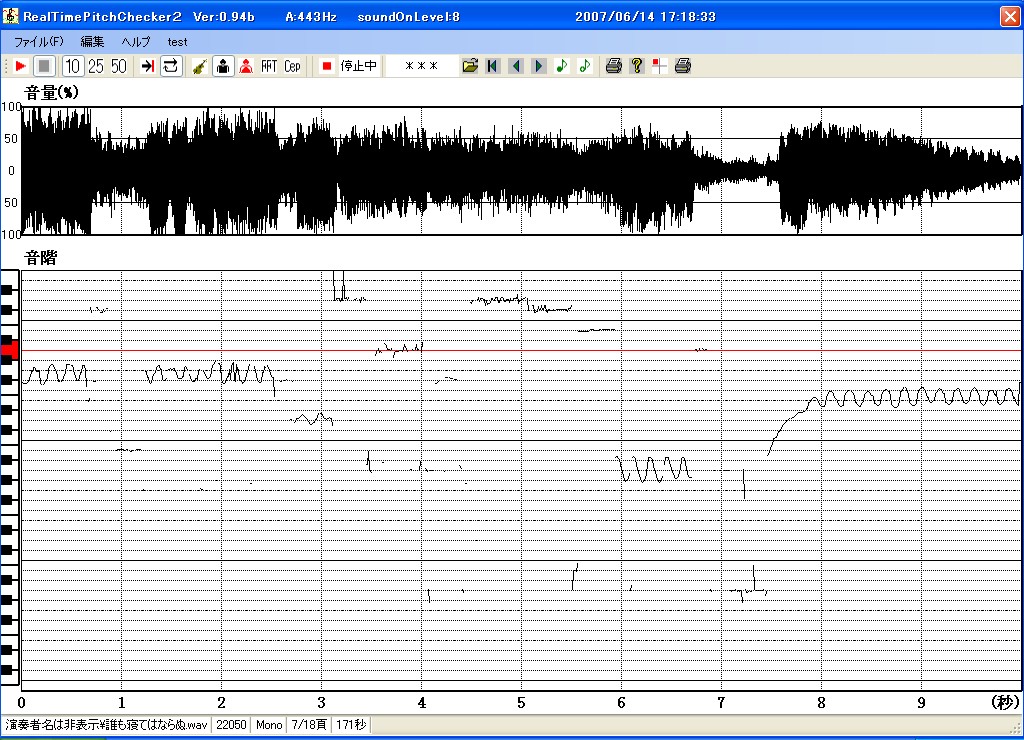
Task: Click the (秒) seconds axis label
Action: tap(1005, 702)
